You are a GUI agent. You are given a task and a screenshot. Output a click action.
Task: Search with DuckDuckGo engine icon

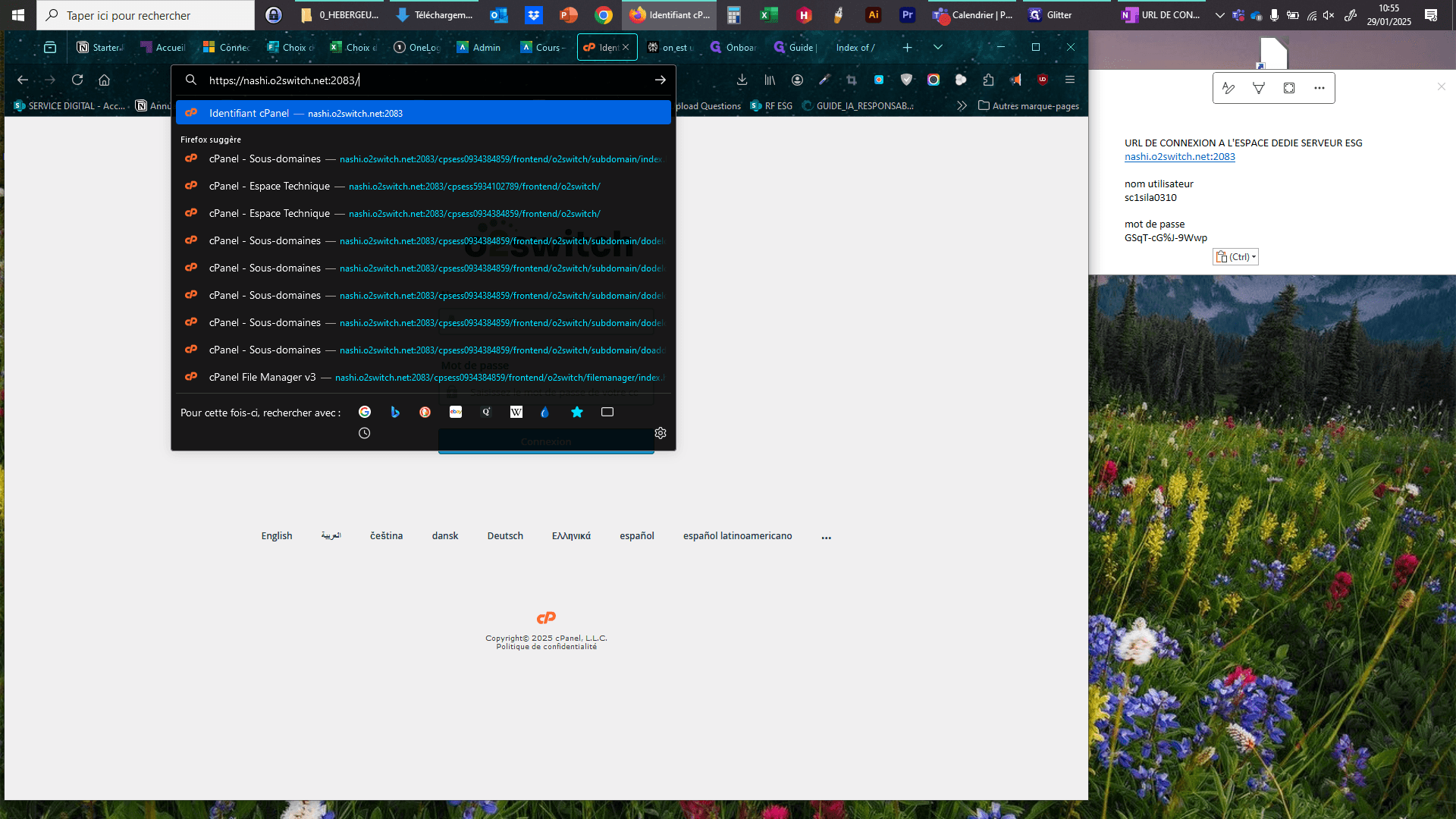[x=425, y=412]
